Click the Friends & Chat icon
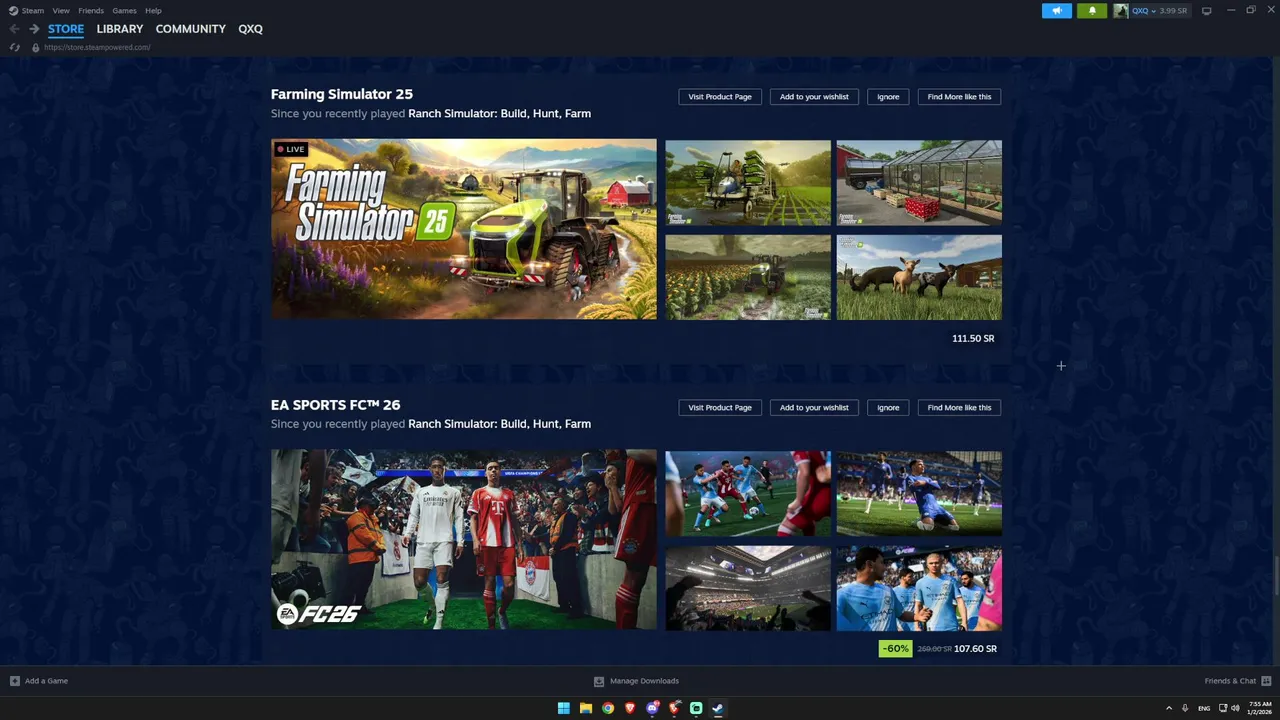Screen dimensions: 1280x720 coord(1265,681)
